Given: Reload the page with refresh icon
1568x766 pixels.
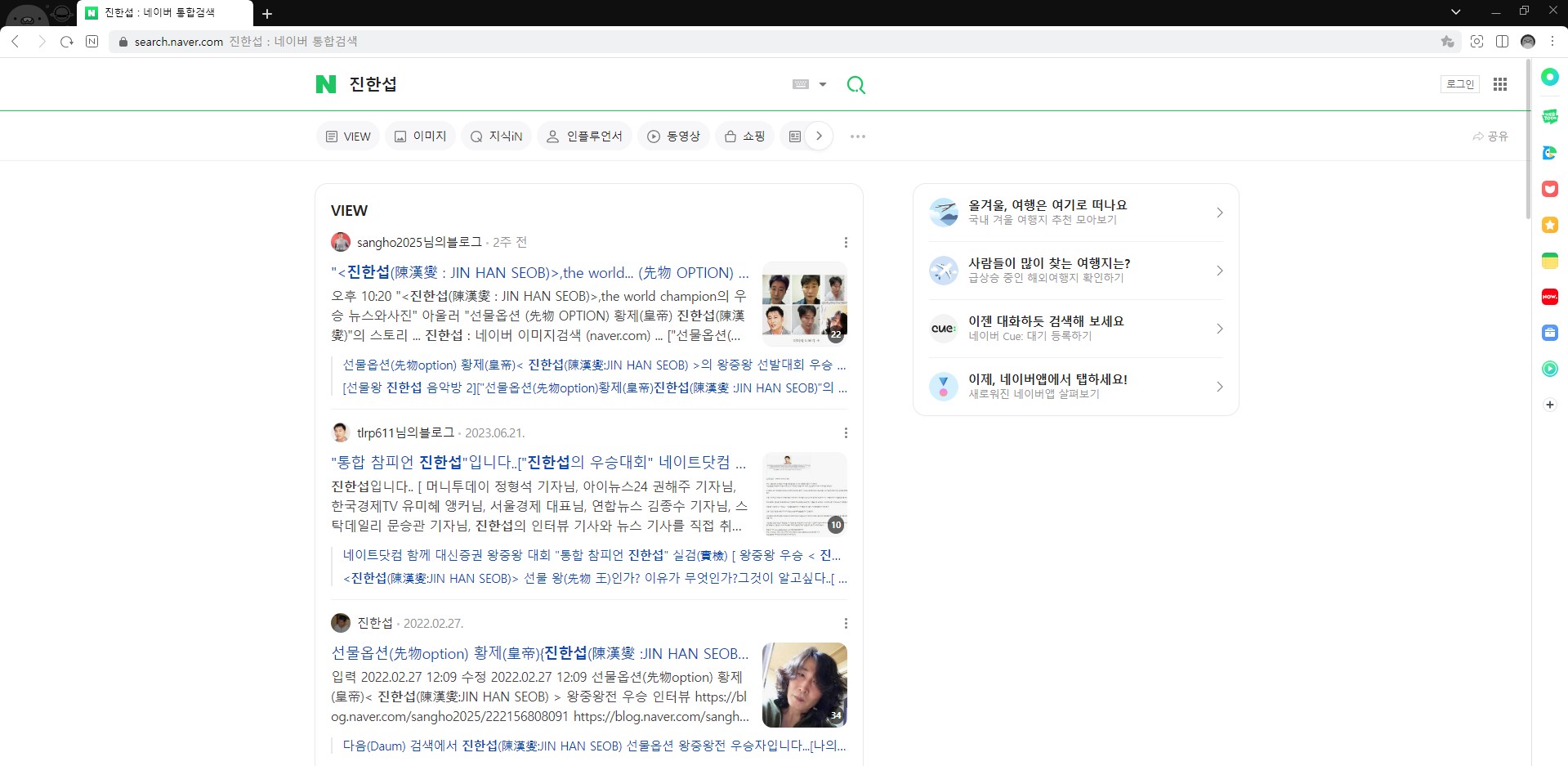Looking at the screenshot, I should (67, 42).
